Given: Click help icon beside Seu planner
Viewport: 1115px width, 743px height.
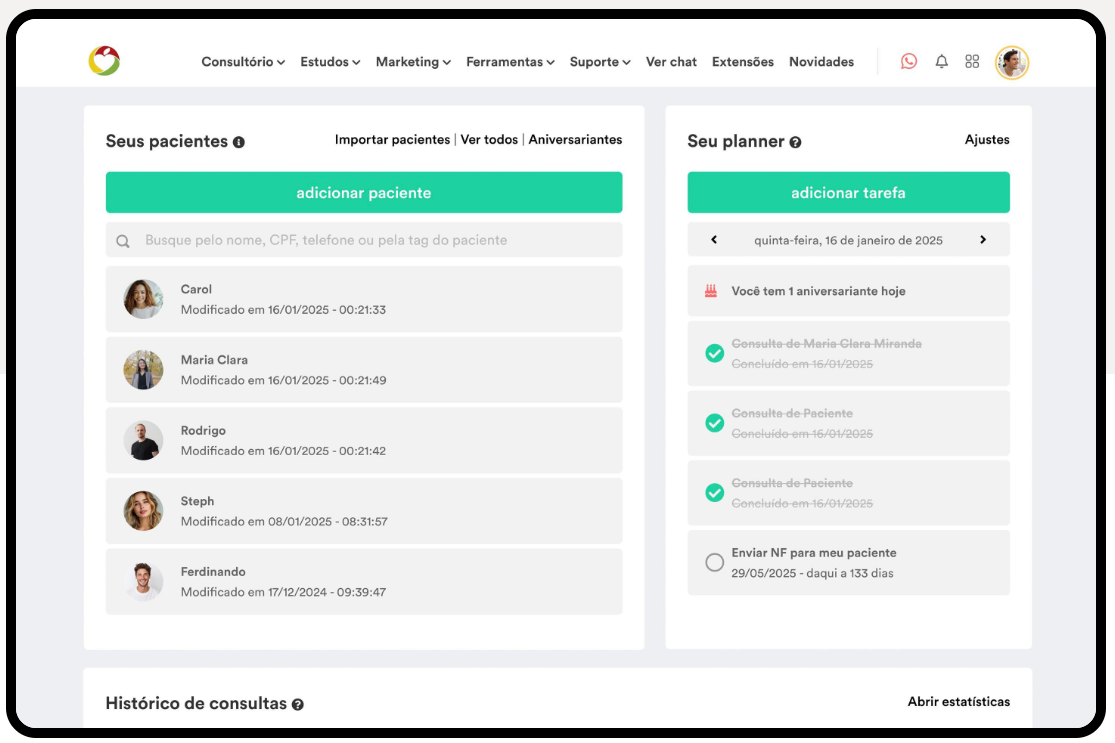Looking at the screenshot, I should click(795, 143).
